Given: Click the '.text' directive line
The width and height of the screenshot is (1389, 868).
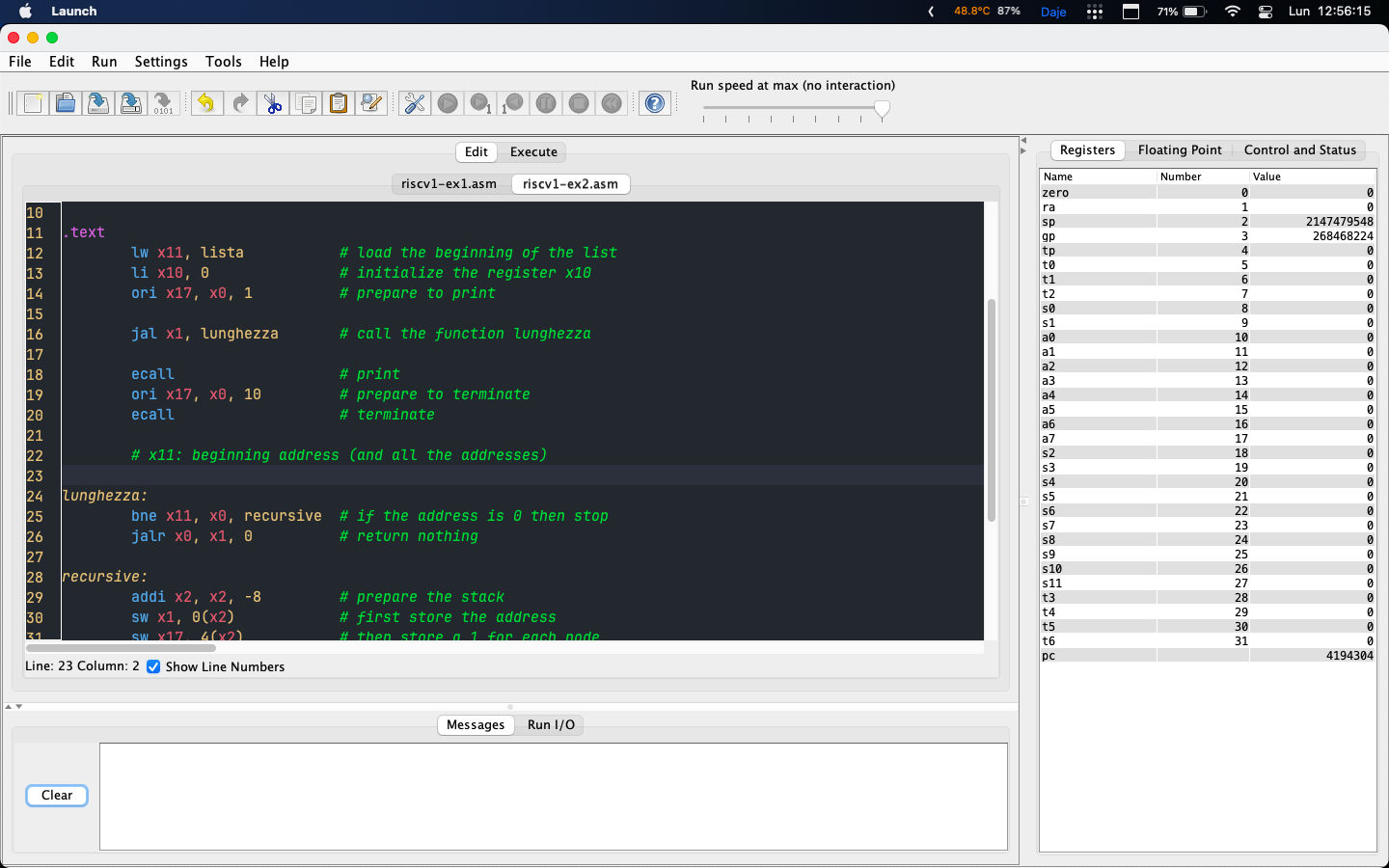Looking at the screenshot, I should pos(84,232).
